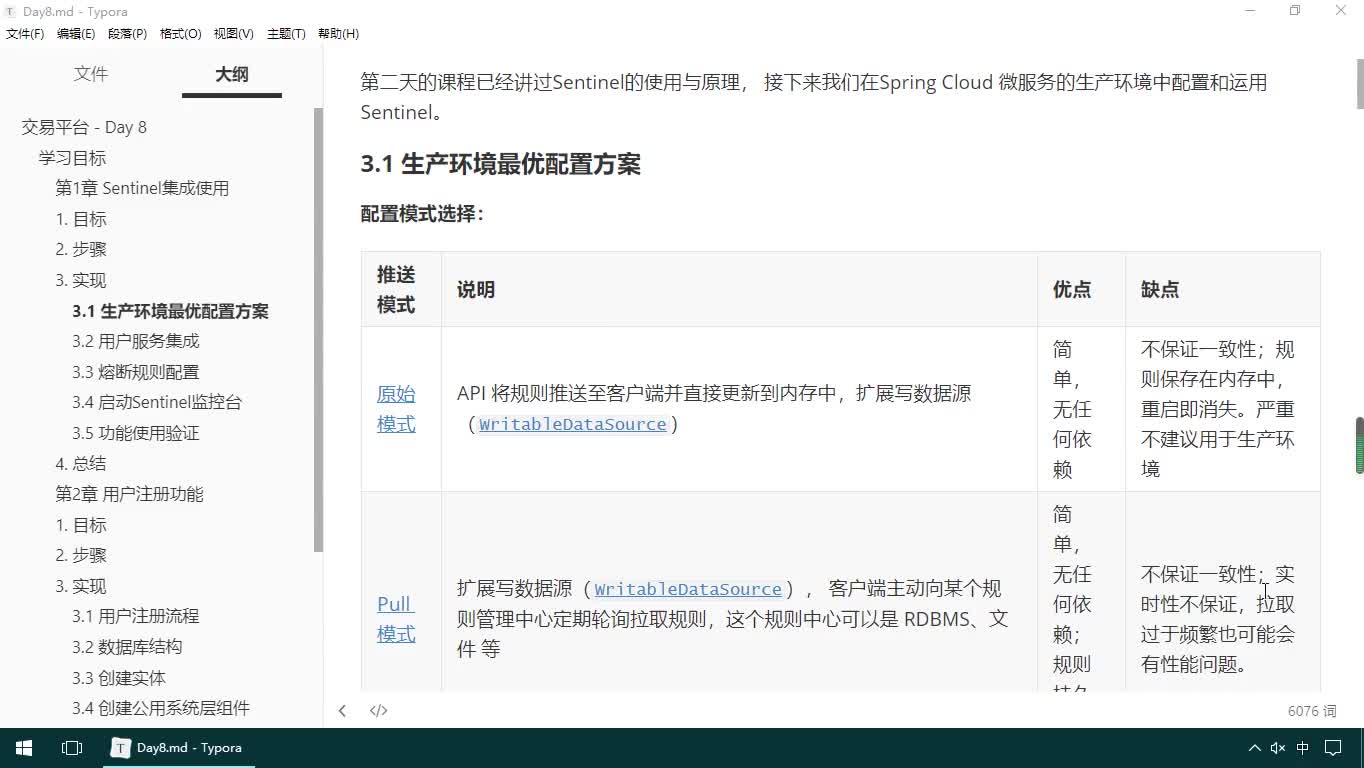Open Windows Start menu
1364x768 pixels.
point(24,748)
